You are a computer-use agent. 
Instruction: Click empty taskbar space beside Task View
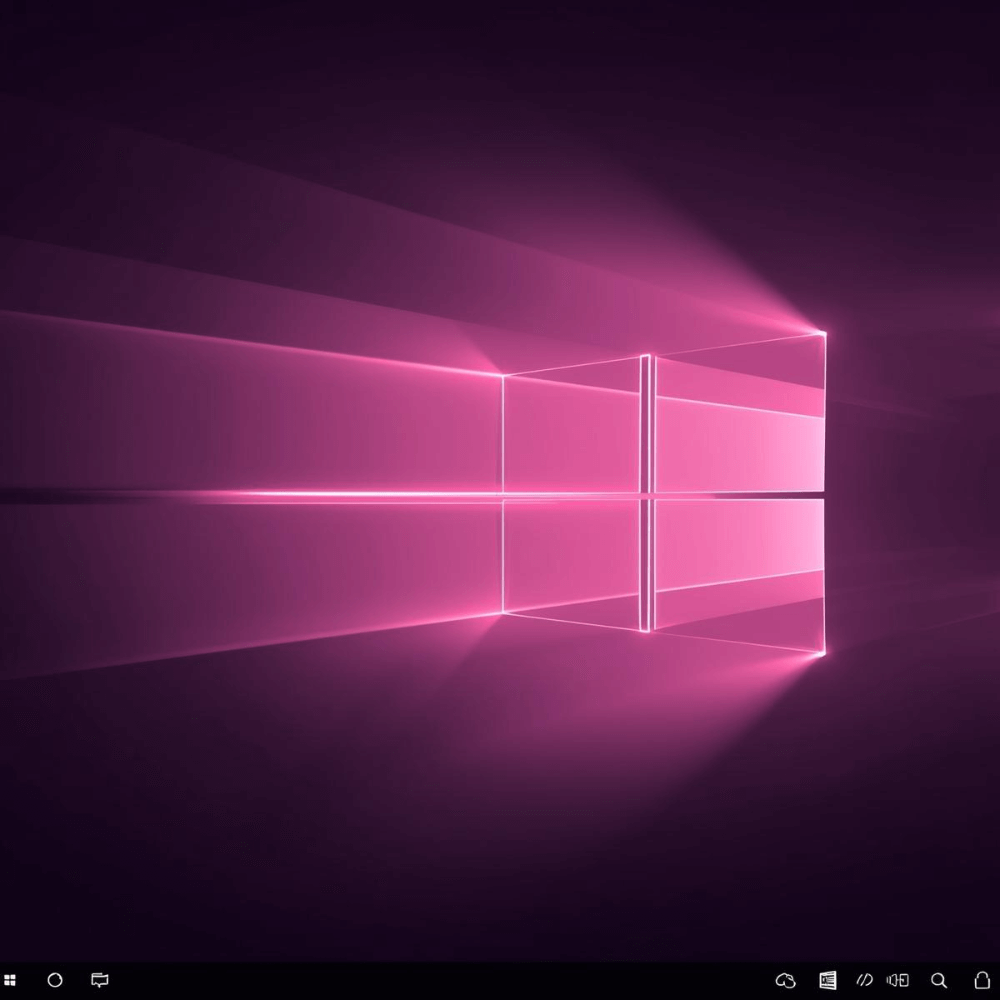pyautogui.click(x=400, y=980)
